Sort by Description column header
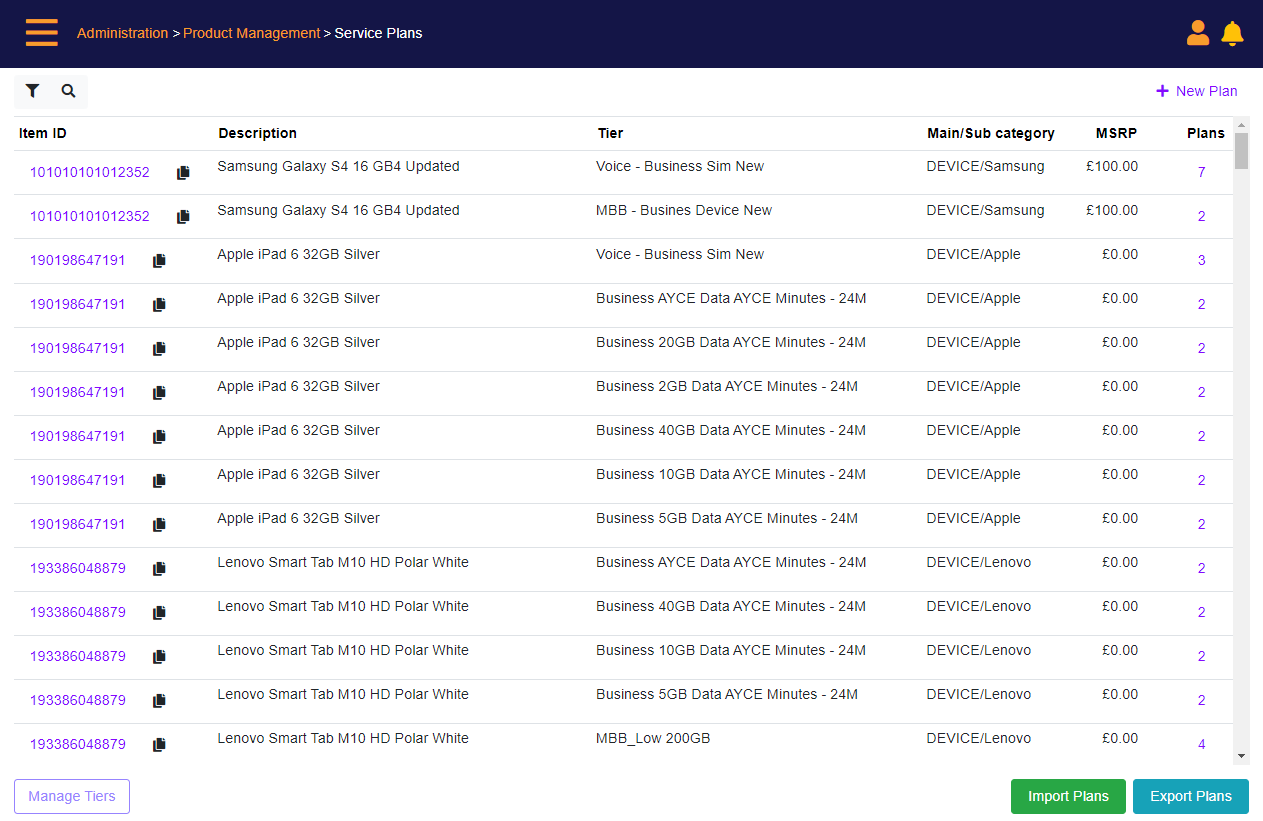 point(258,133)
